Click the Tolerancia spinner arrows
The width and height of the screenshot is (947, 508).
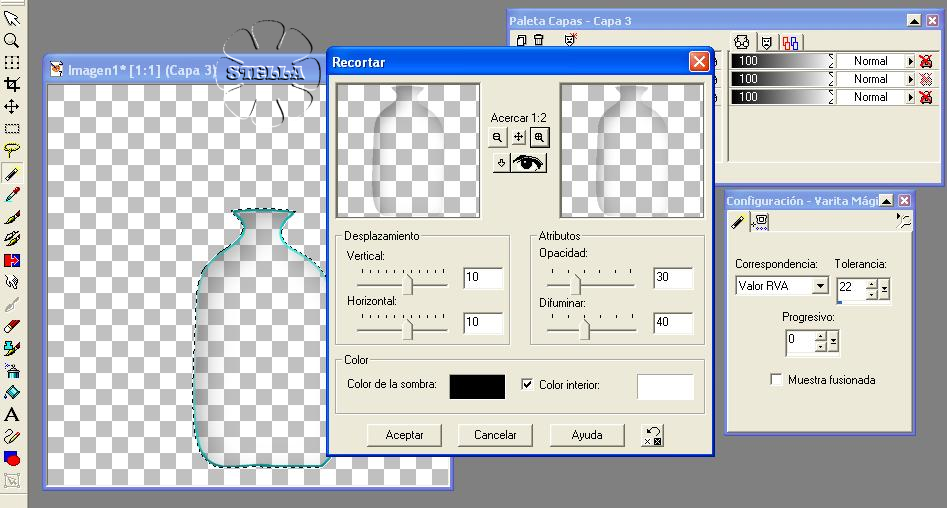pos(871,289)
